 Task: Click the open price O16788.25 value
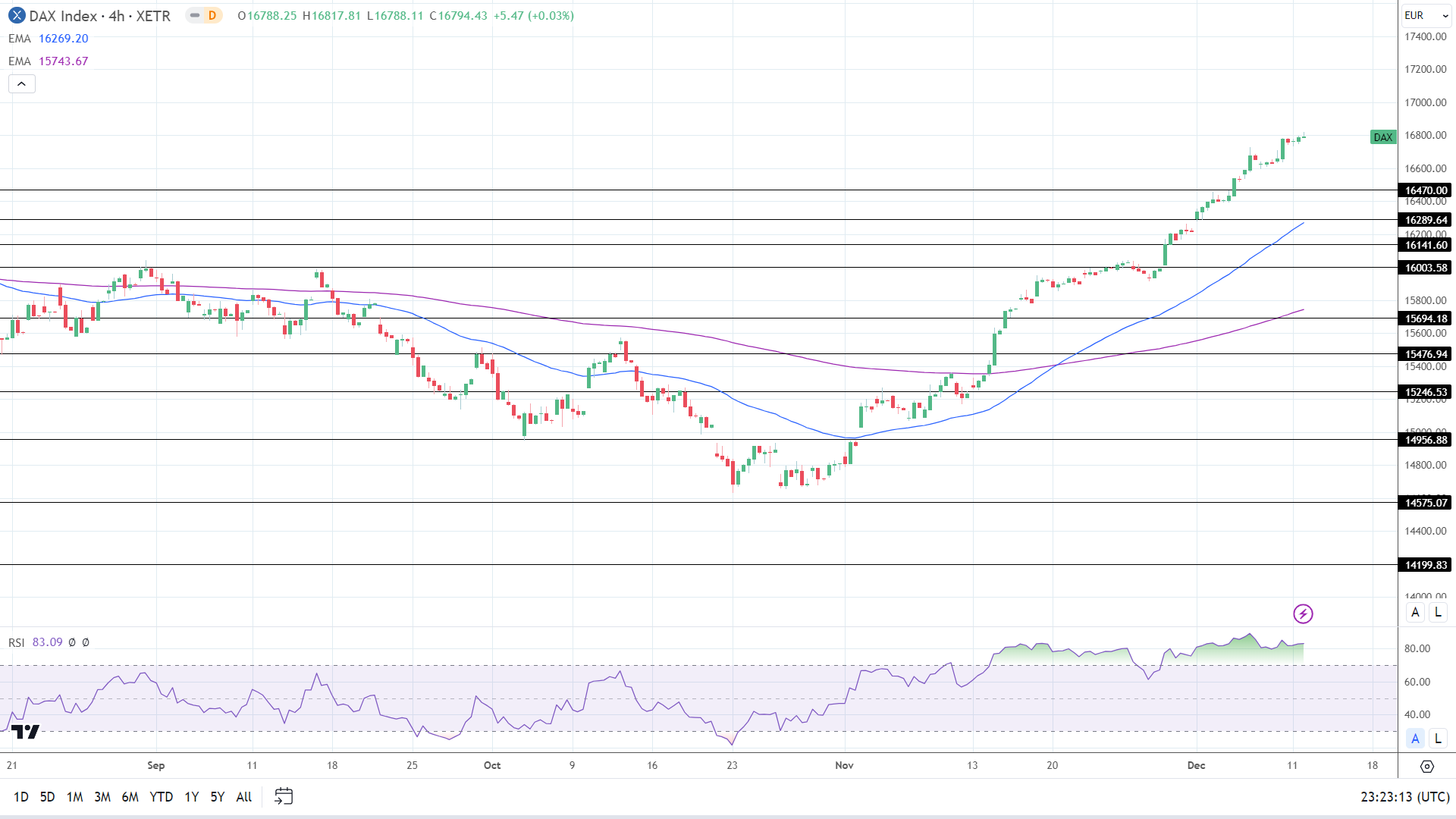click(x=267, y=16)
